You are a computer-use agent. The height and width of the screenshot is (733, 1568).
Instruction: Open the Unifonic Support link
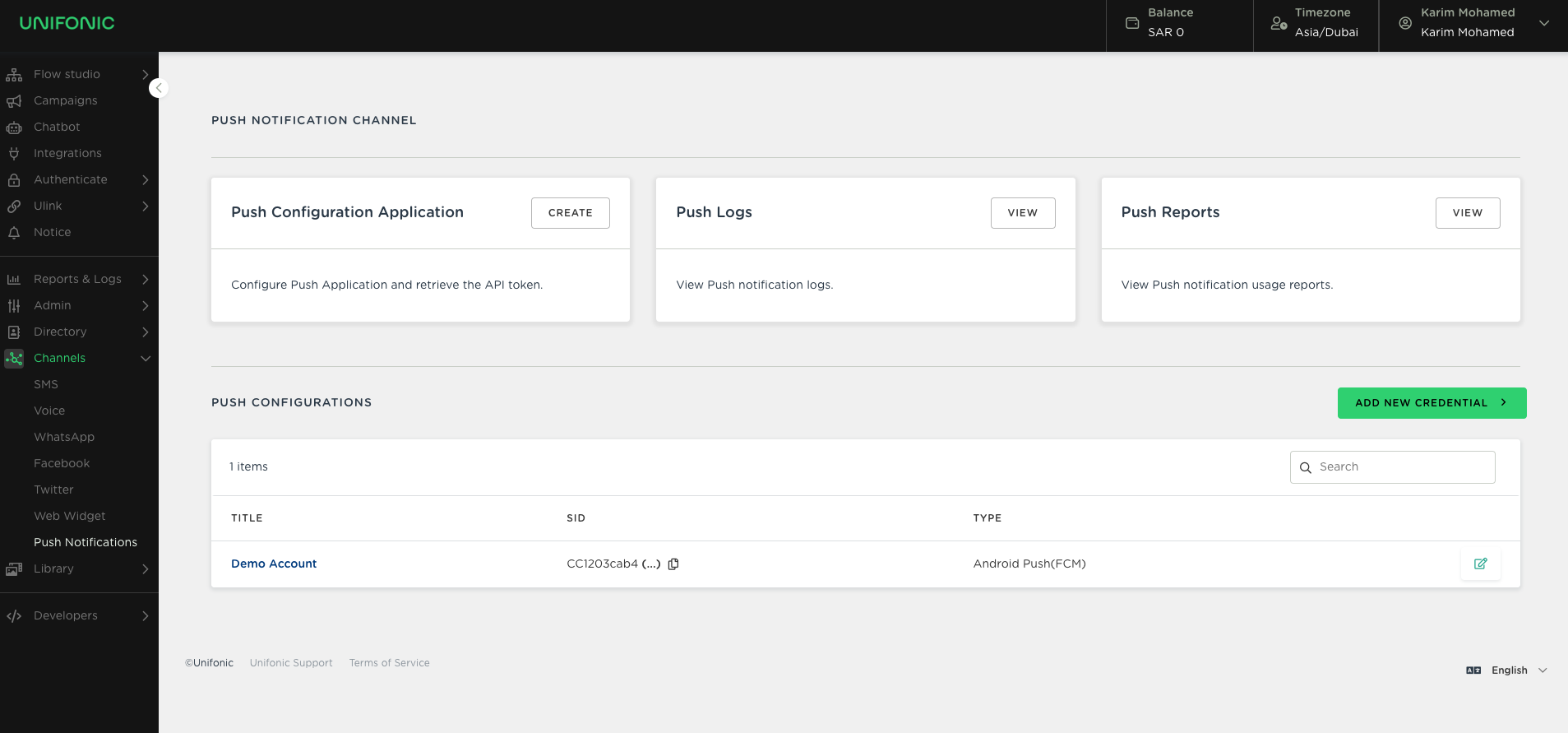[x=291, y=663]
